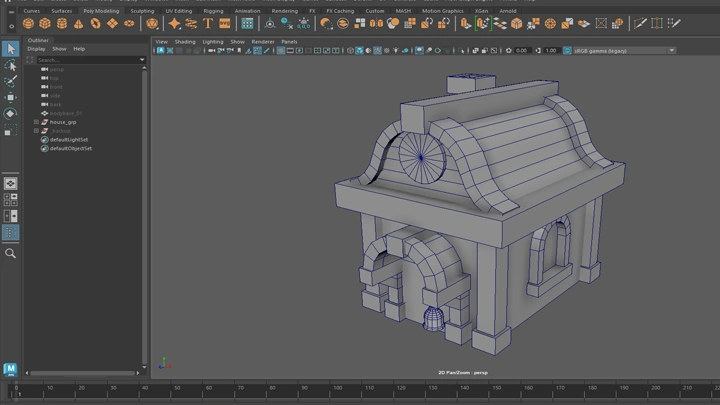Expand the house_grp node
This screenshot has height=405, width=720.
coord(36,122)
